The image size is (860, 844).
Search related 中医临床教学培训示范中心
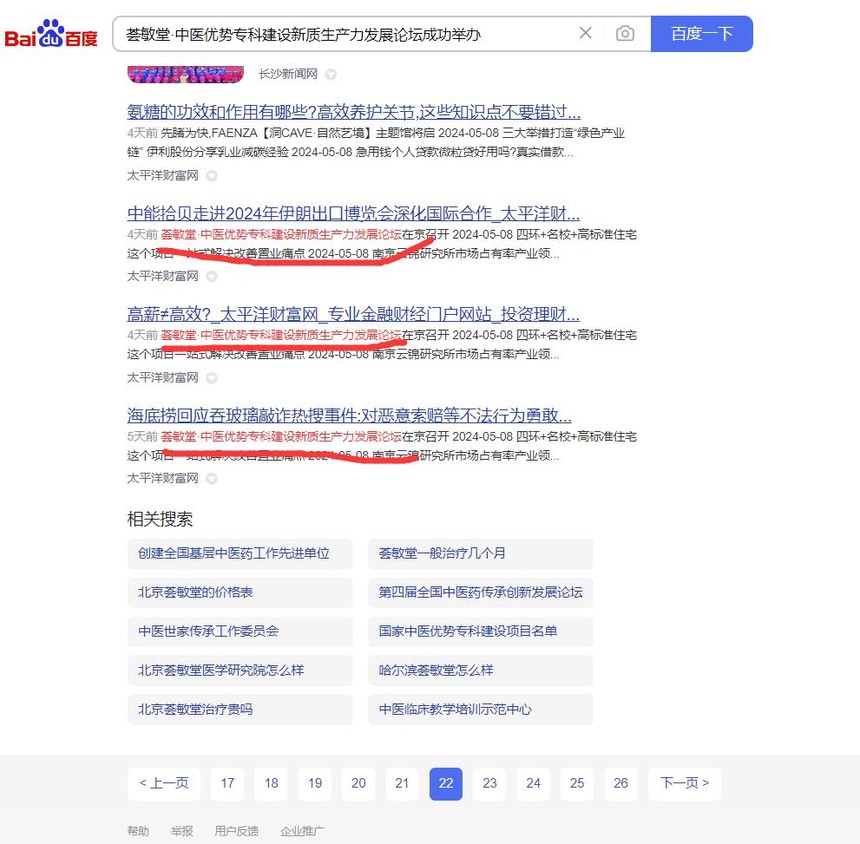480,710
